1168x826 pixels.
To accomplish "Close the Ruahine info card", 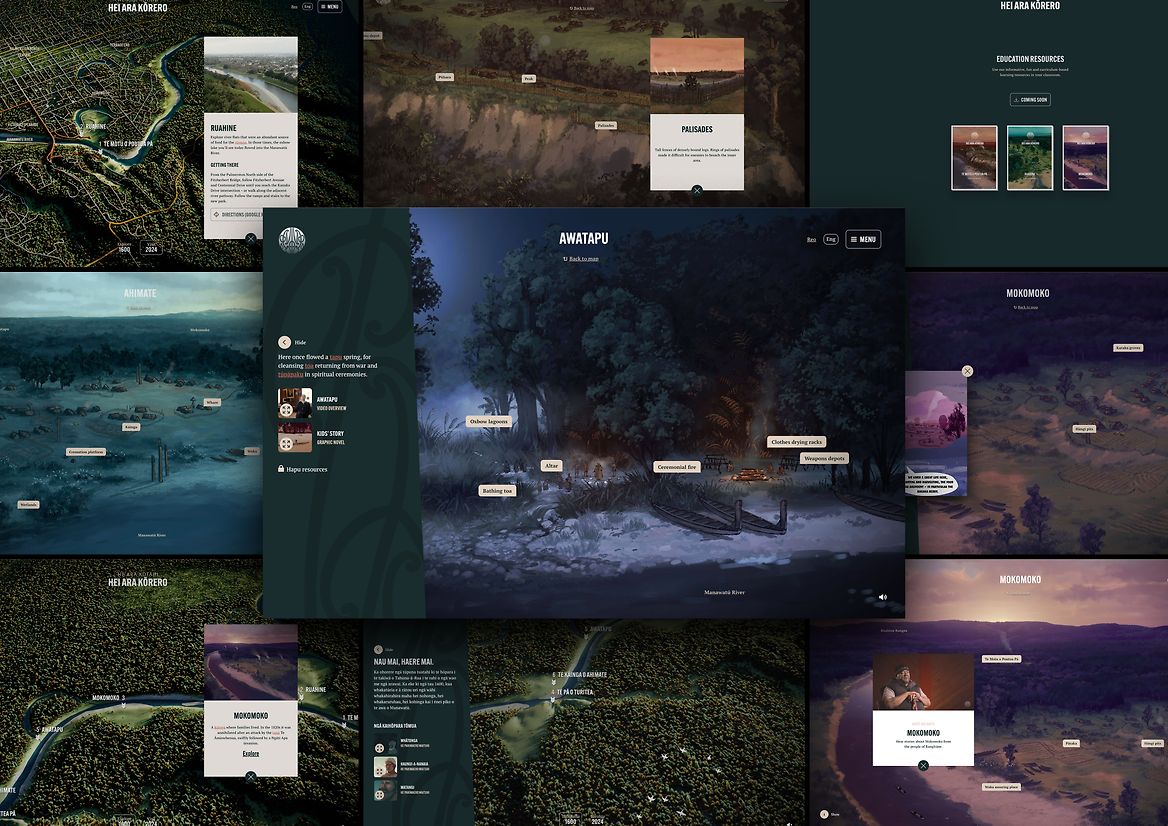I will point(250,239).
